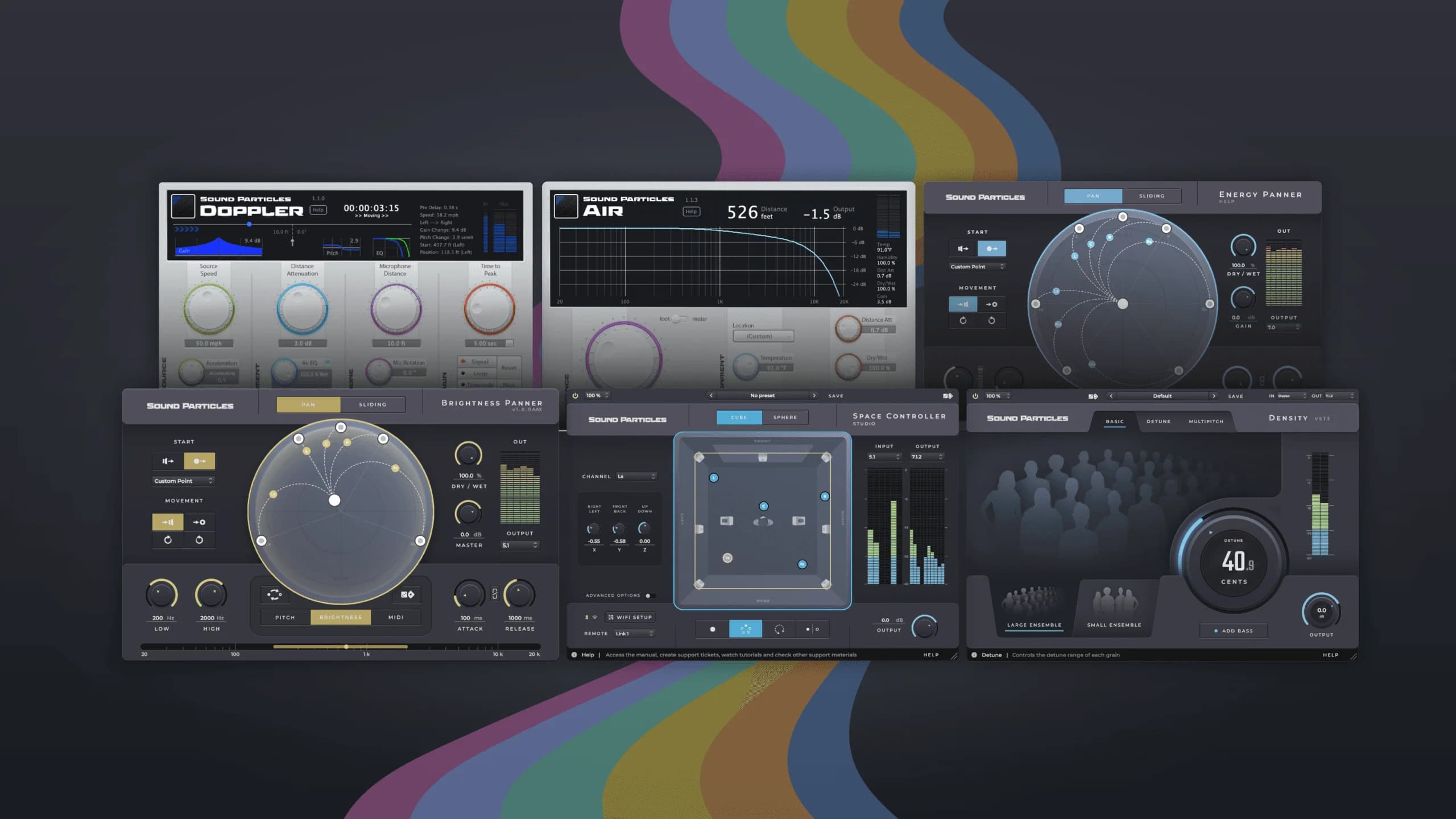Click the randomize dice icon near the Brightness sphere
This screenshot has width=1456, height=819.
click(407, 594)
